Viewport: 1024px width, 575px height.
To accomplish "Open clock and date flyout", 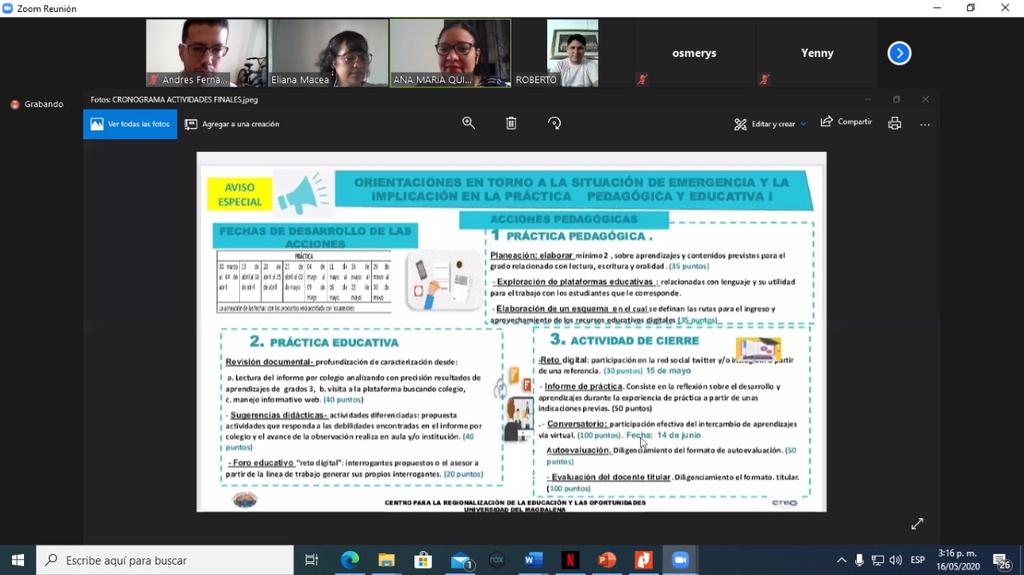I will click(958, 560).
